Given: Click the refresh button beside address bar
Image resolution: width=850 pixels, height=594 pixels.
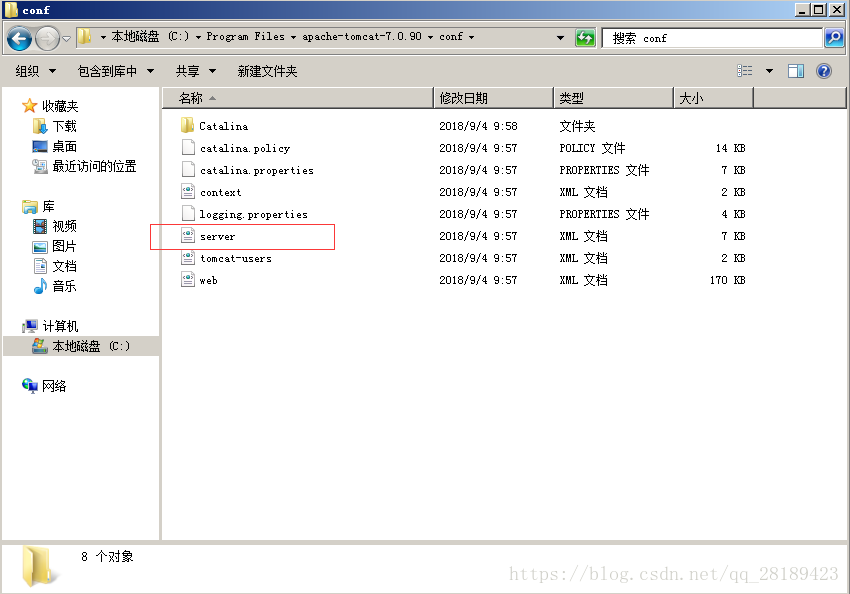Looking at the screenshot, I should coord(585,38).
